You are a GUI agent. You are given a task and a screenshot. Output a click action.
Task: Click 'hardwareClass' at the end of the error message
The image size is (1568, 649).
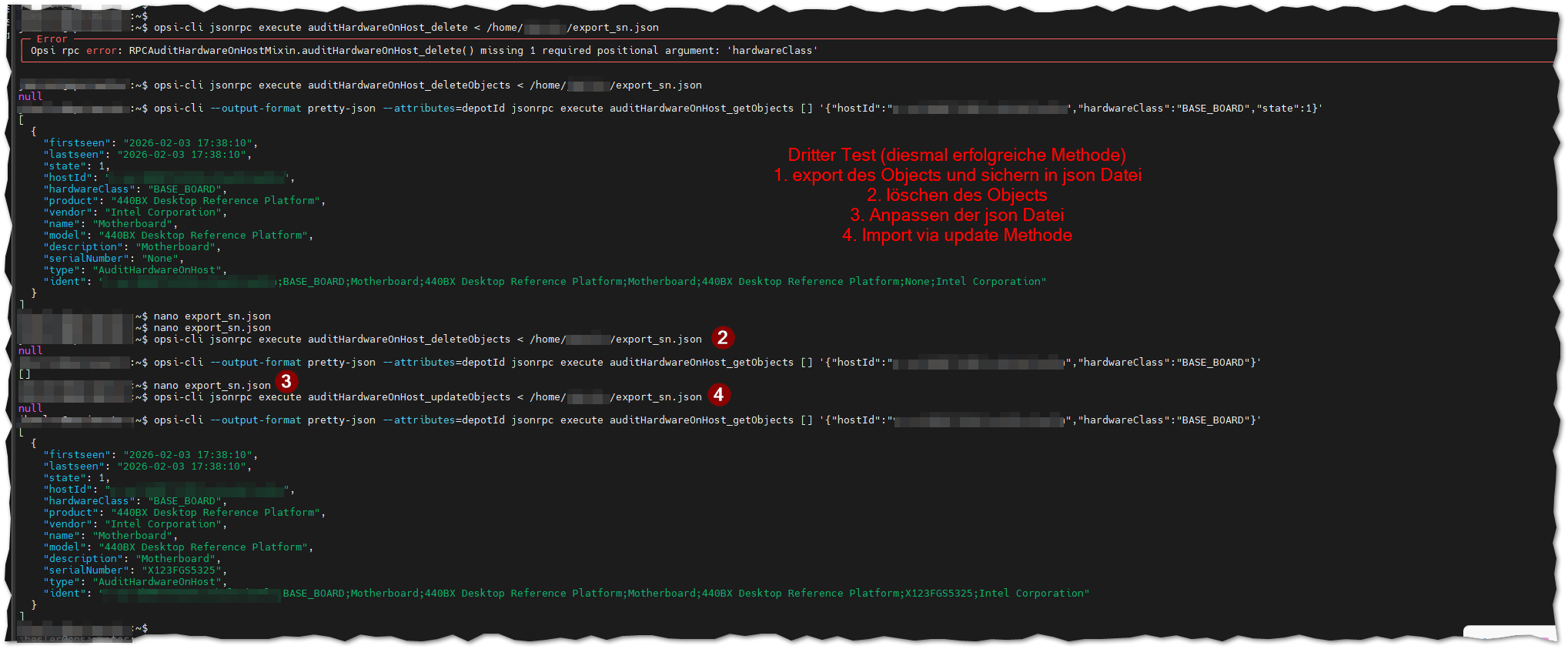772,51
